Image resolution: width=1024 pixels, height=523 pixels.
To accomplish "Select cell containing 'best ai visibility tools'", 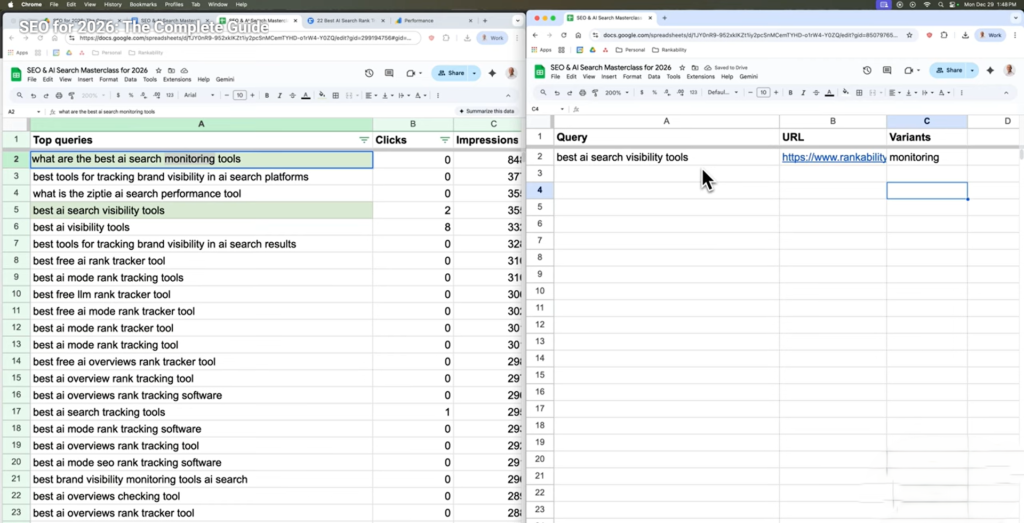I will 201,227.
